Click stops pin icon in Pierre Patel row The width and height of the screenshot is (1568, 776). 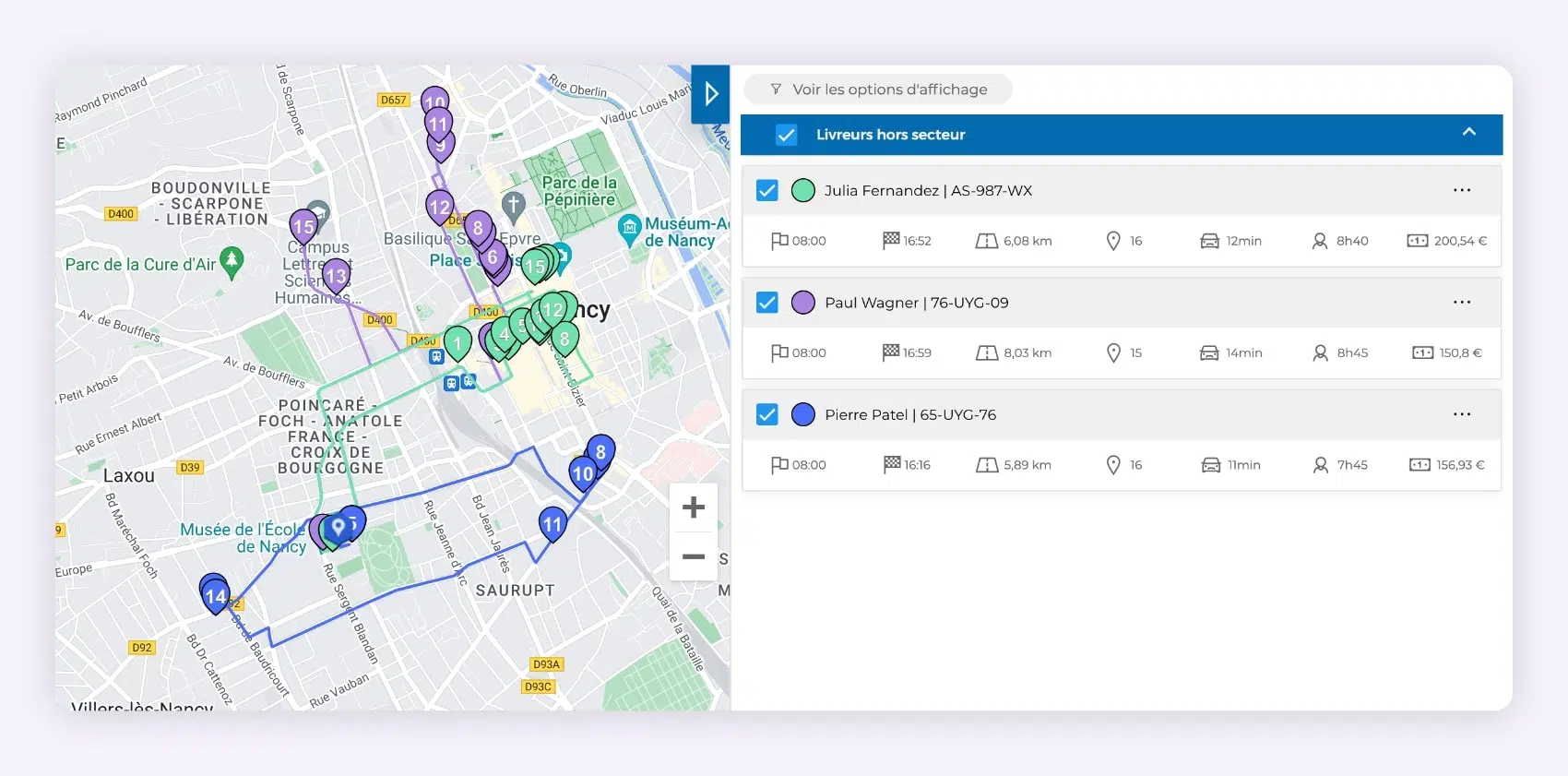1113,465
